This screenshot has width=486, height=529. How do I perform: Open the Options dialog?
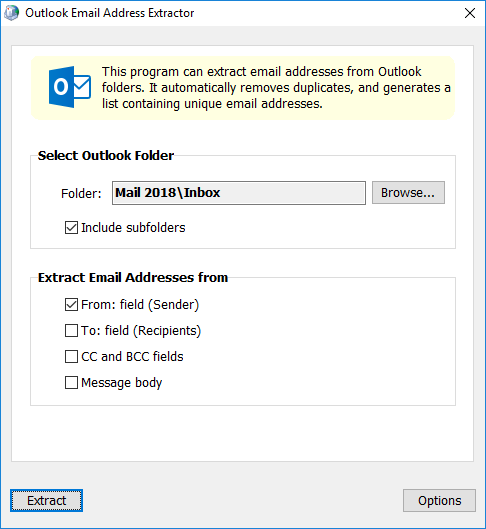point(439,501)
